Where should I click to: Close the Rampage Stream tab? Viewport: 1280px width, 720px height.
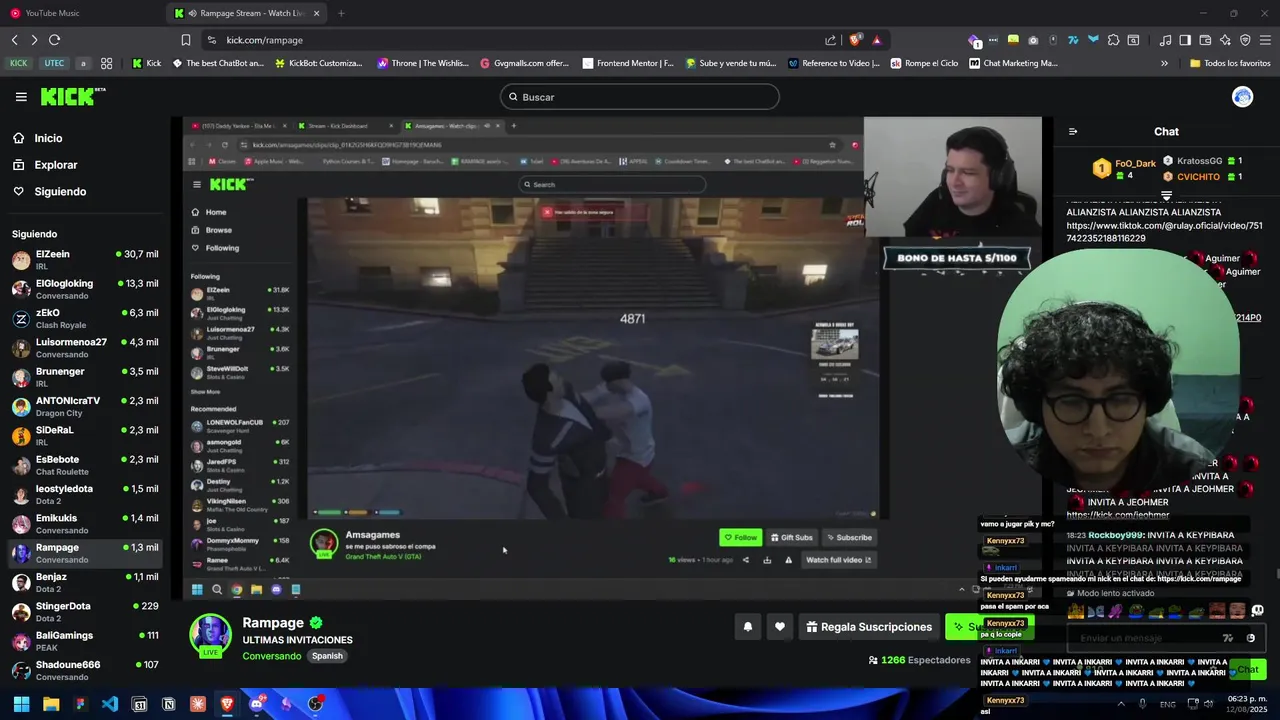point(317,13)
